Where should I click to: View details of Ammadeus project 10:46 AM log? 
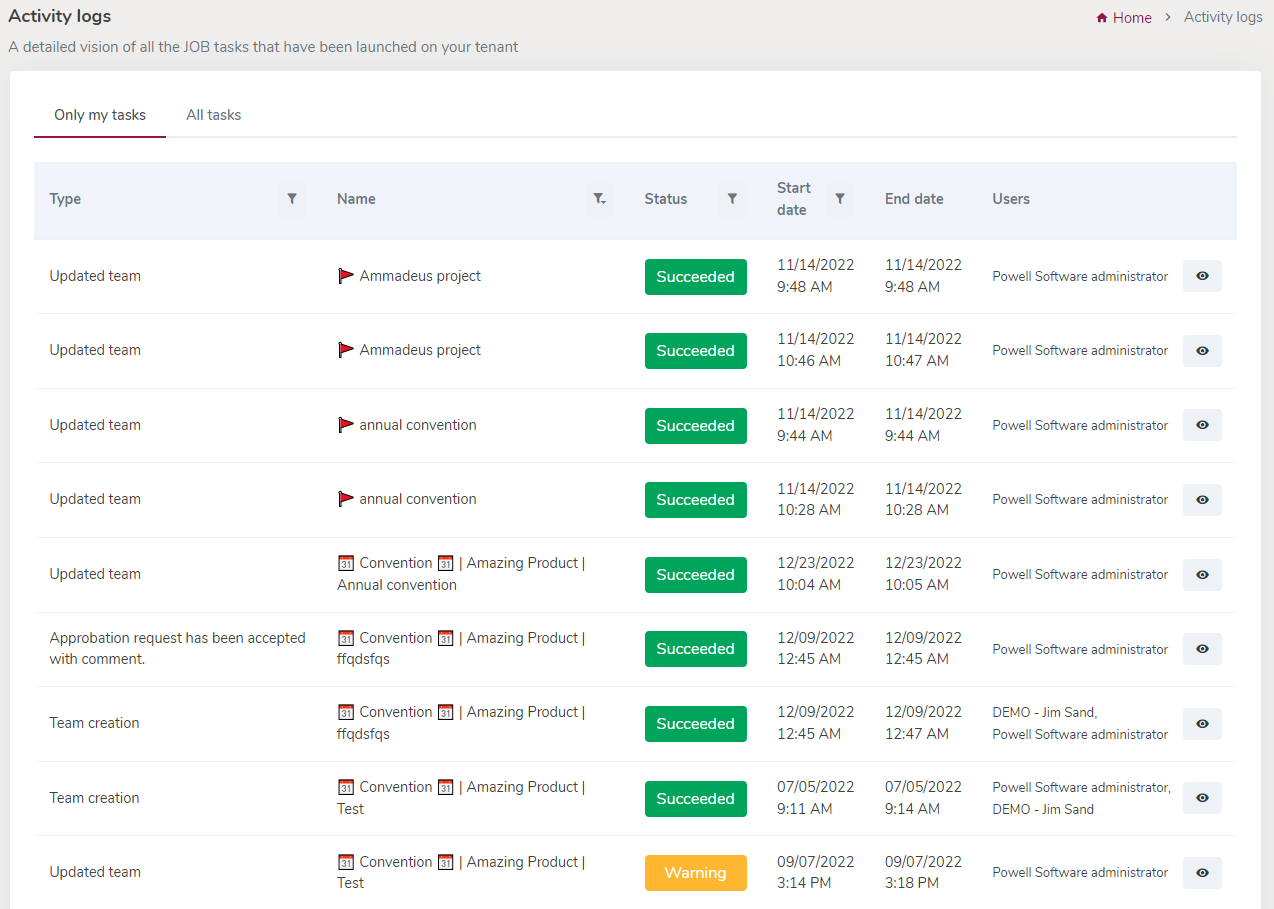[1202, 351]
